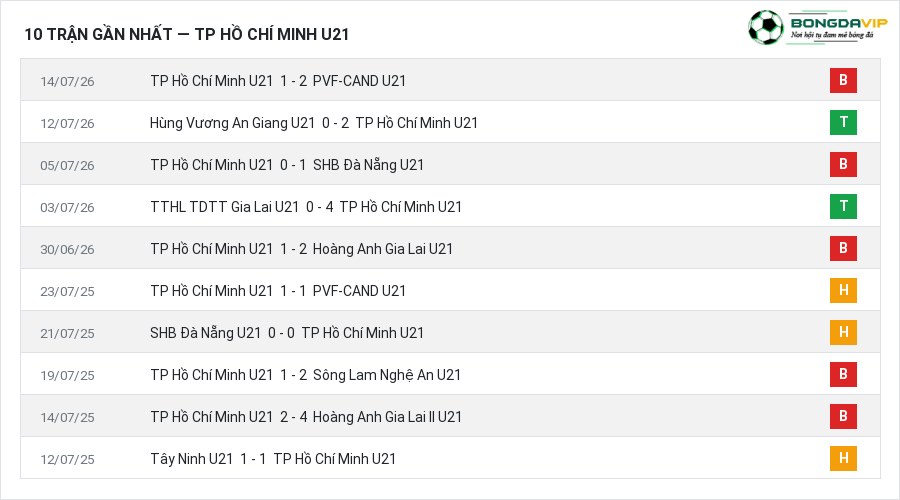Open the BONGDAVIP brand text link
This screenshot has height=500, width=900.
(x=839, y=23)
